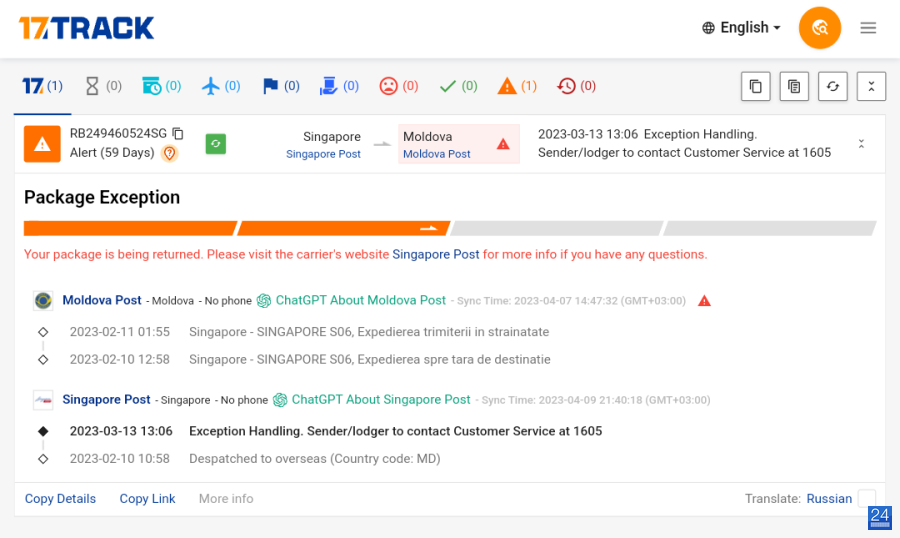Click the Alert help question icon
This screenshot has height=538, width=900.
point(169,153)
